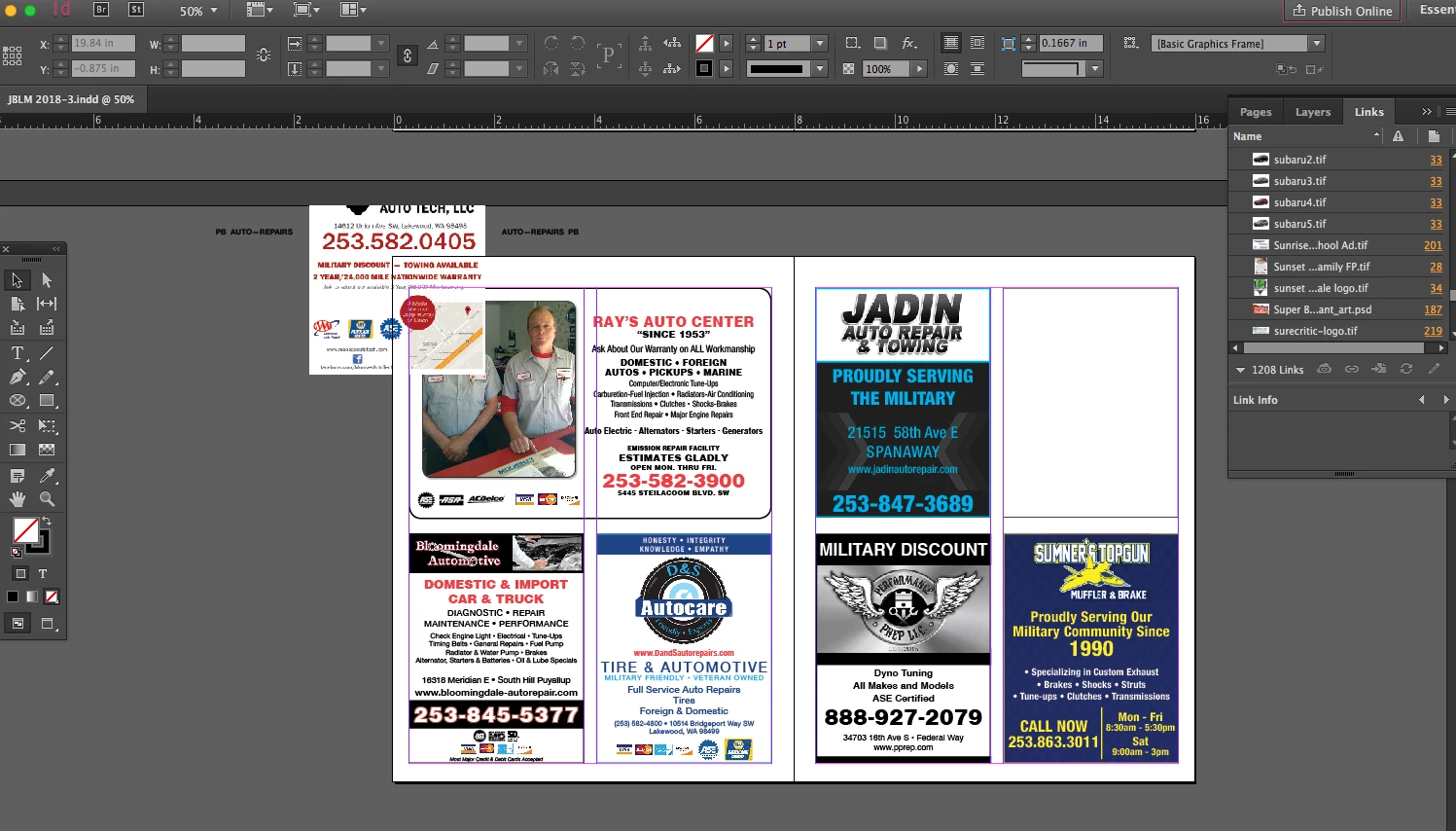Select the Gradient Swatch tool
Viewport: 1456px width, 831px height.
click(18, 450)
